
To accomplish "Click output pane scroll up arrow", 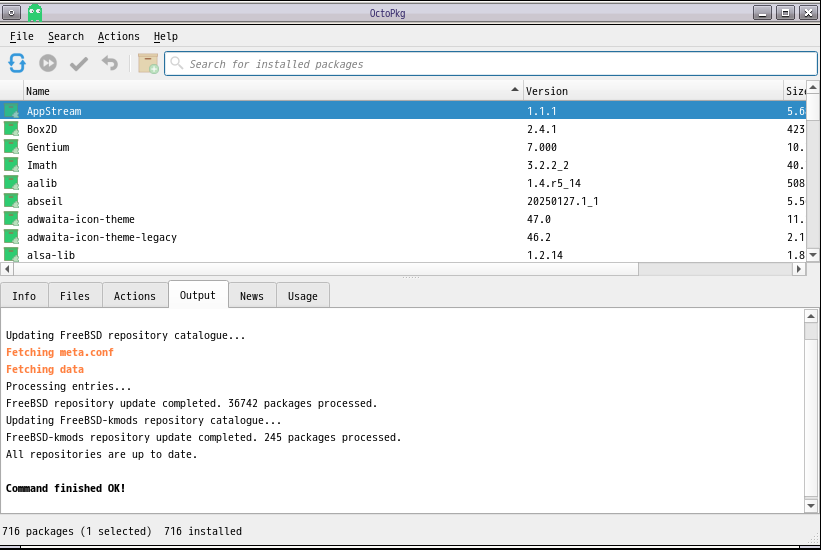I will 811,316.
